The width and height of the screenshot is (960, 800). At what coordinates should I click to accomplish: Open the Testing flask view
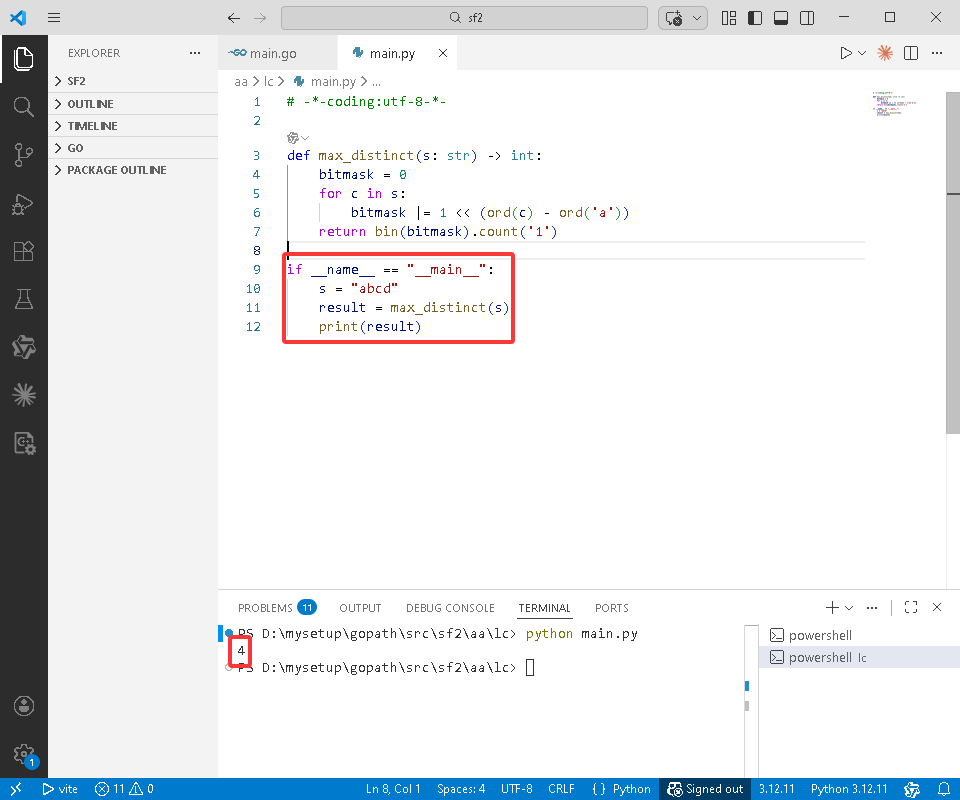(x=23, y=299)
